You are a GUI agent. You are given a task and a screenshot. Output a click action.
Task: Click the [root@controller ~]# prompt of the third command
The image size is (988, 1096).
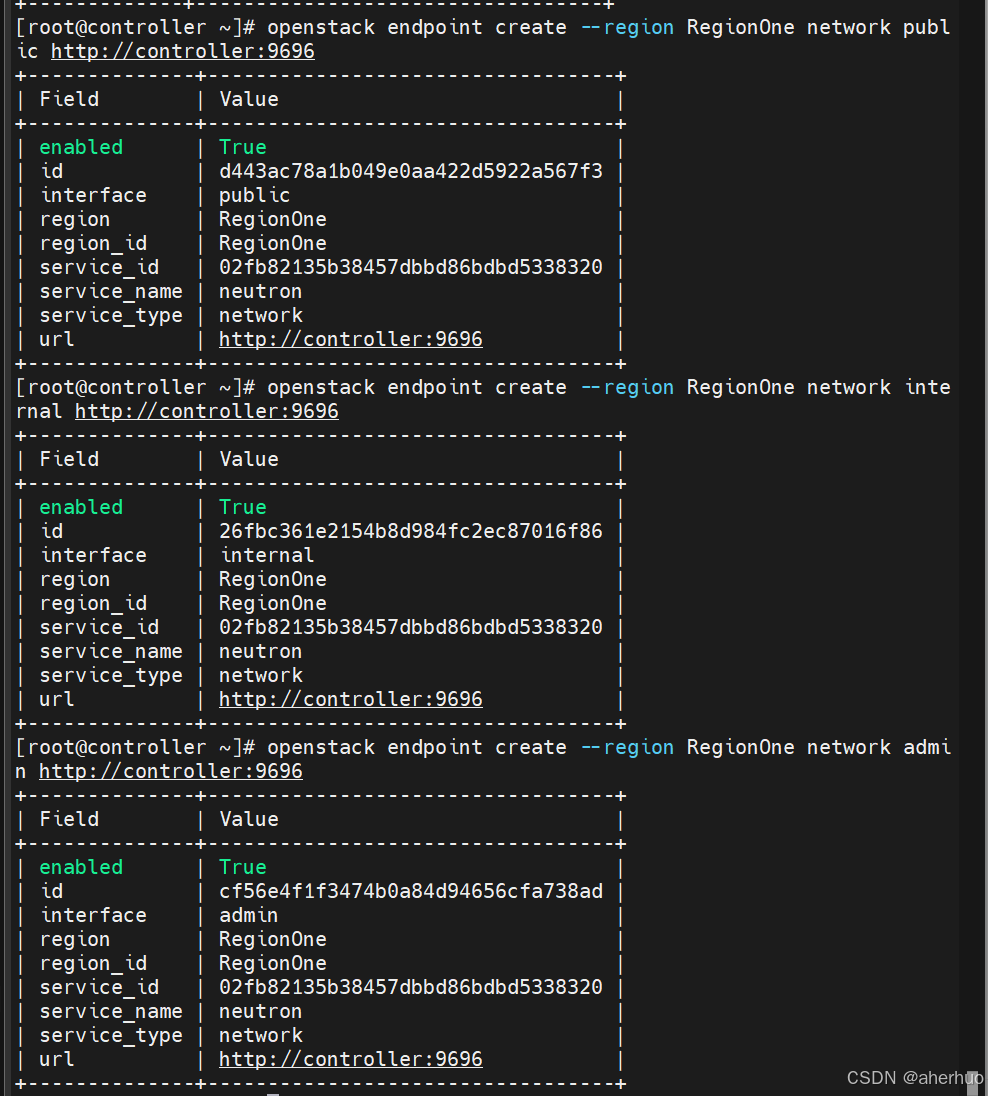[135, 748]
